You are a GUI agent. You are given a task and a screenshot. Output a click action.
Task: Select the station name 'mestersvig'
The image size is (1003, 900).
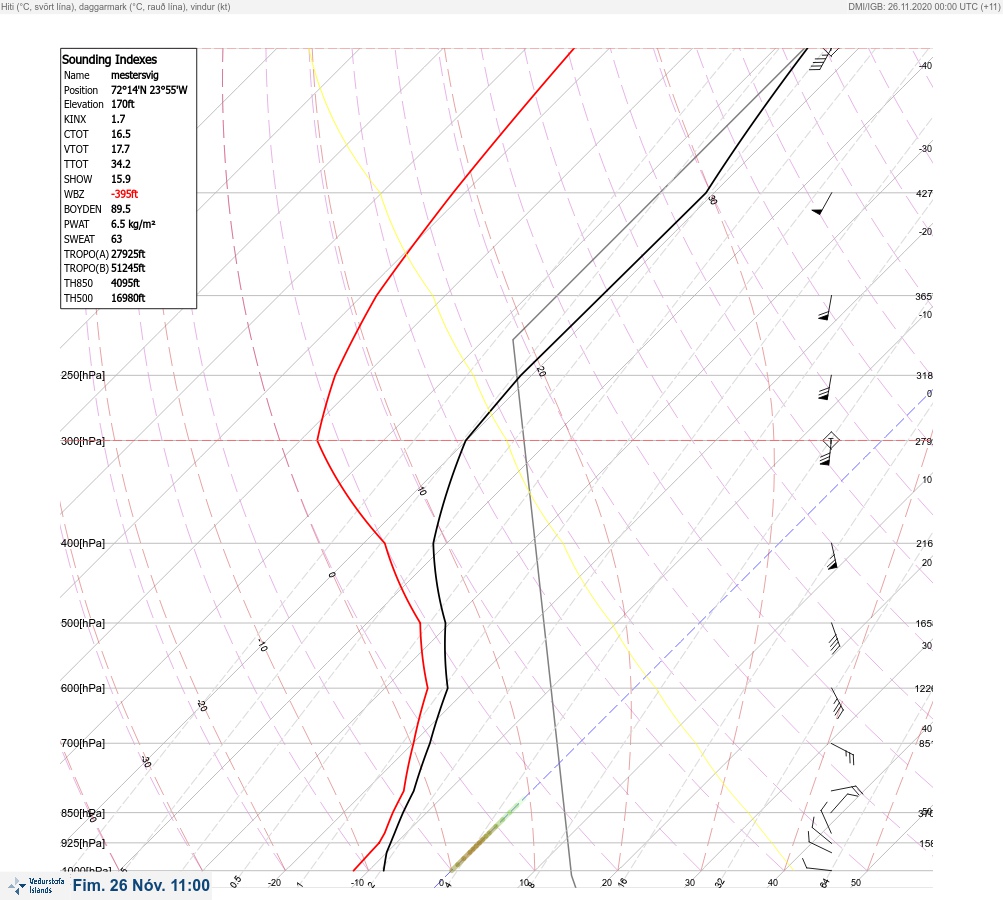[134, 75]
